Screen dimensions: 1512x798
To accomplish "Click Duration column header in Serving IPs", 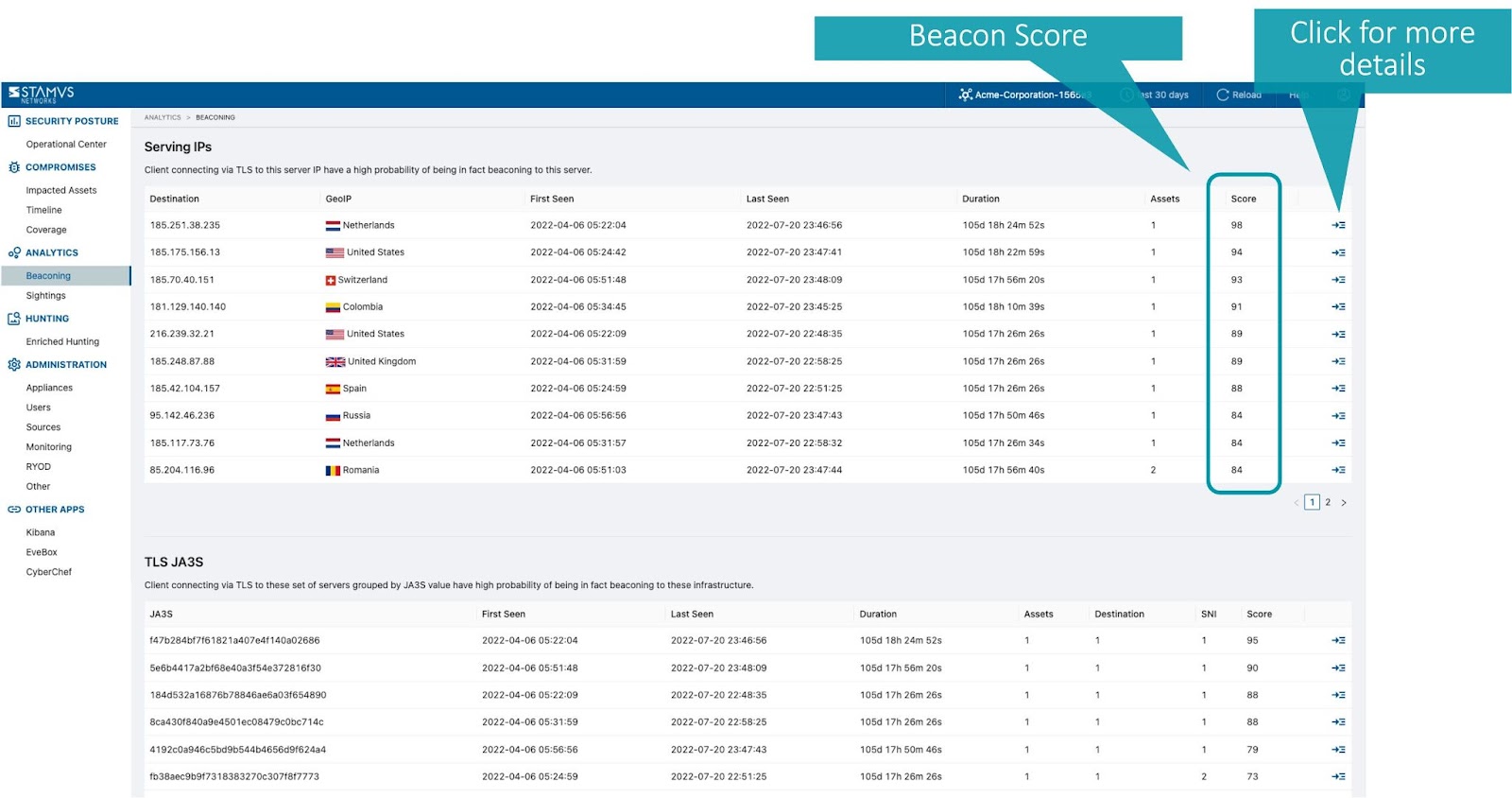I will click(981, 199).
